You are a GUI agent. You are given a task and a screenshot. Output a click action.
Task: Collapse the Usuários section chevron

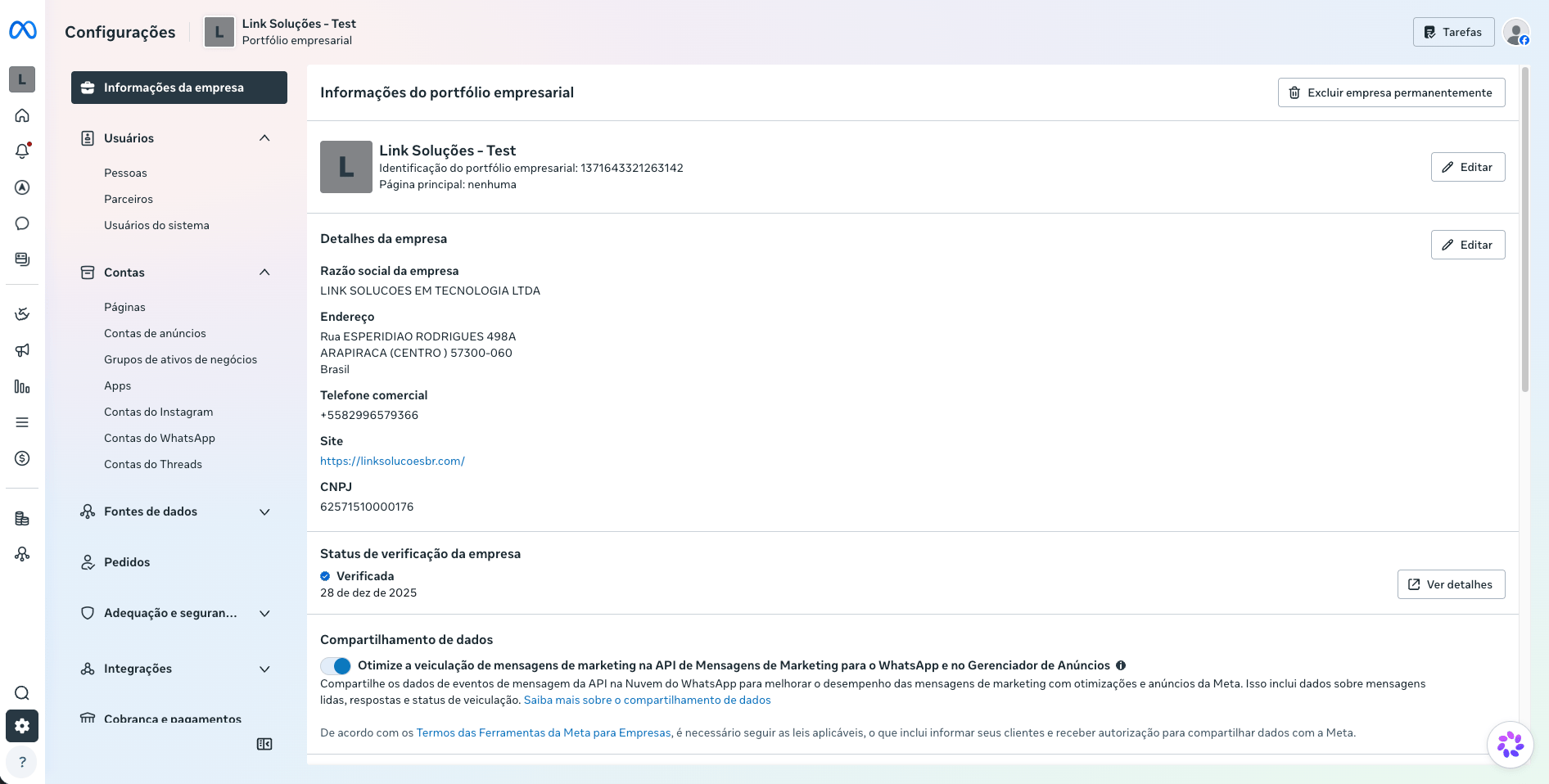(x=264, y=138)
